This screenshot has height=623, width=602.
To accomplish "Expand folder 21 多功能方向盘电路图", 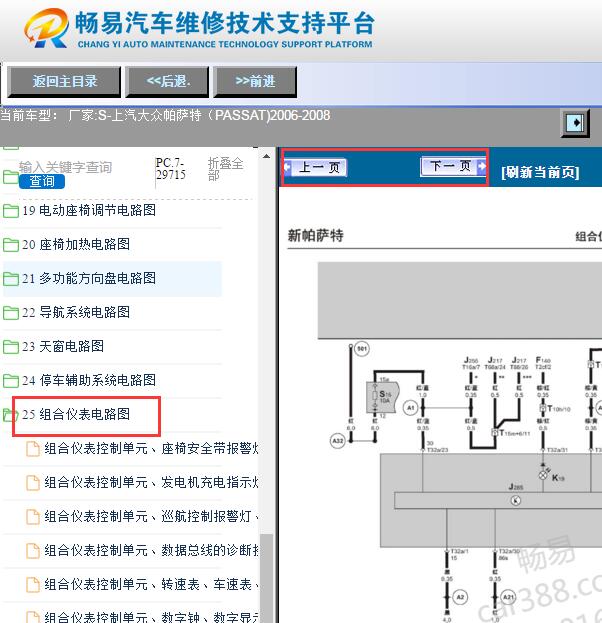I will click(89, 278).
